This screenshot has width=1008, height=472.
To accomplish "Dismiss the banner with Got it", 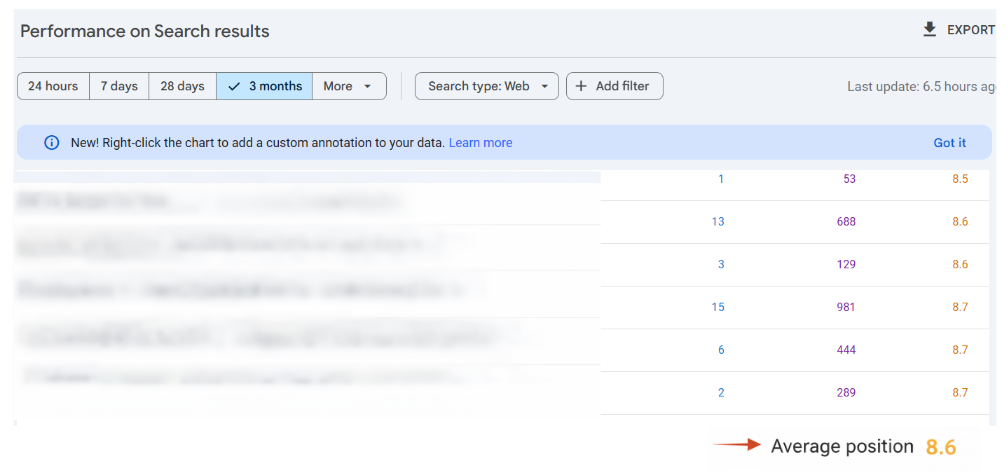I will tap(950, 143).
